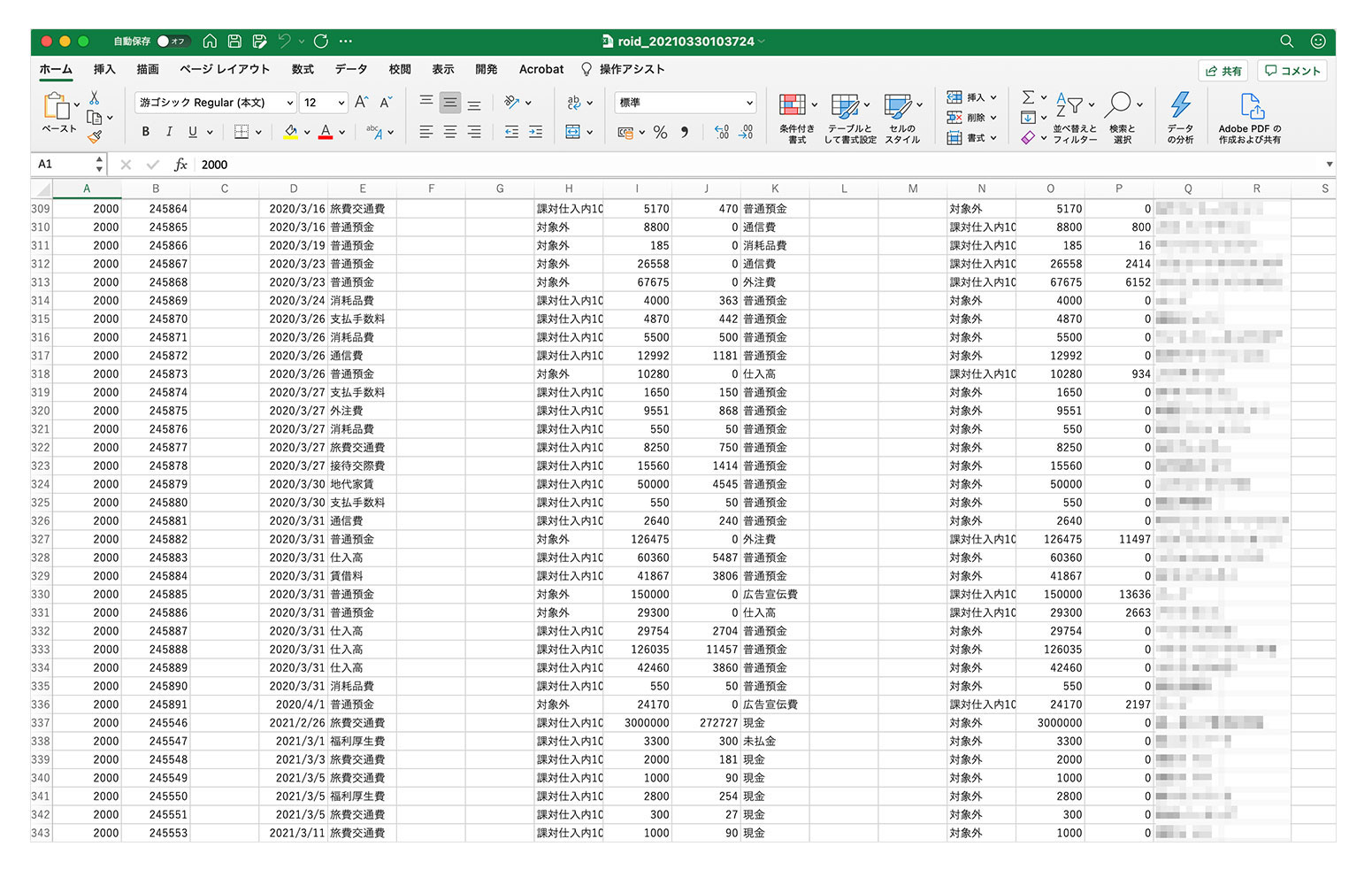Screen dimensions: 1372x885
Task: Click the コメント button
Action: click(x=1292, y=71)
